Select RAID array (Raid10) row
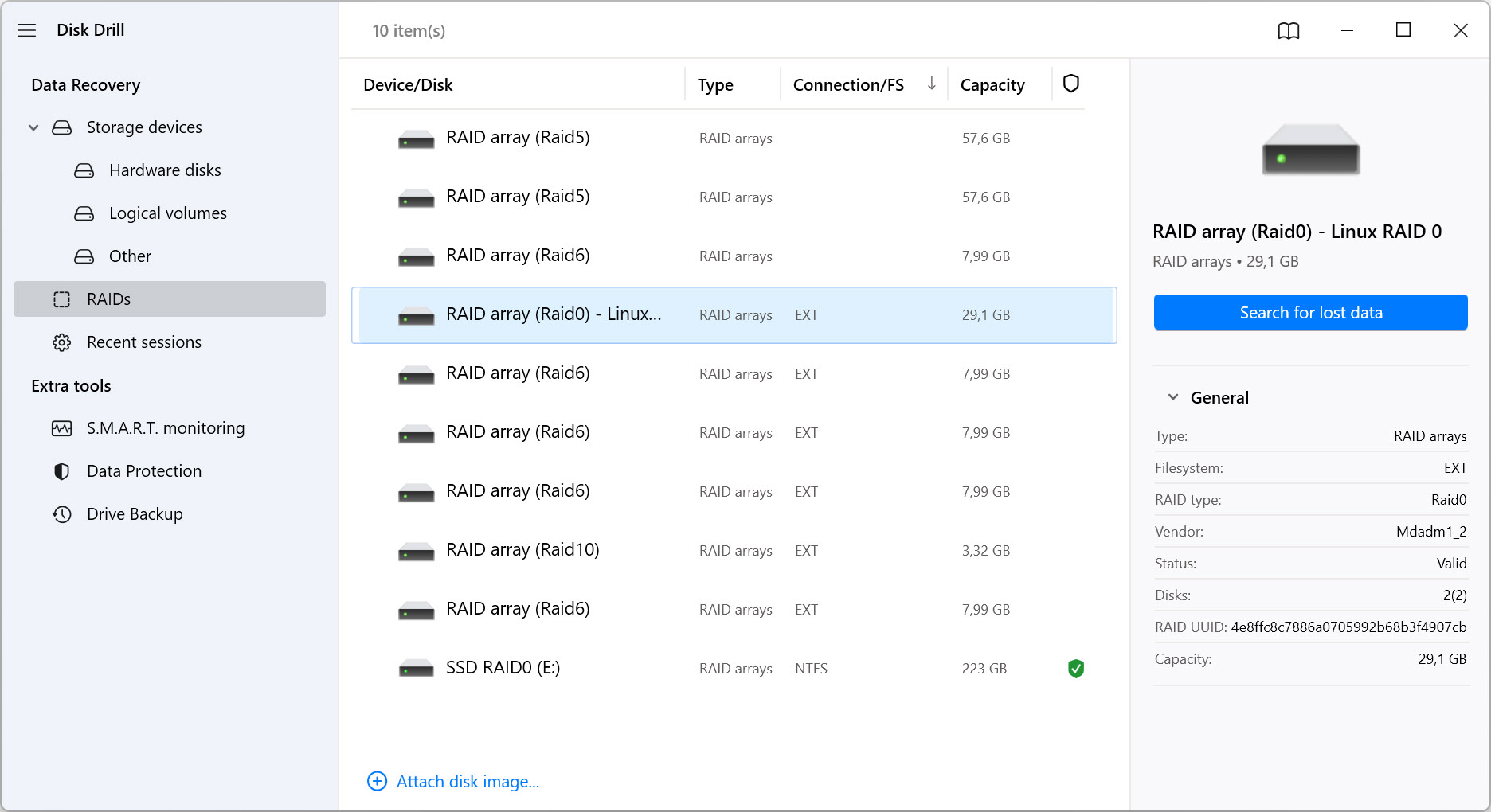 coord(734,551)
